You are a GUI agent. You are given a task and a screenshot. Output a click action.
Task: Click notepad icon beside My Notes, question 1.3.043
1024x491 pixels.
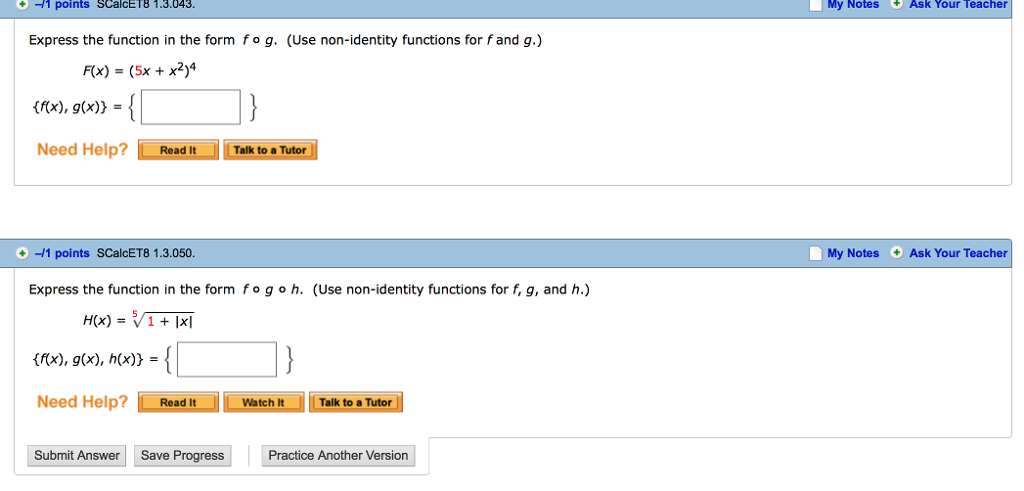[816, 5]
